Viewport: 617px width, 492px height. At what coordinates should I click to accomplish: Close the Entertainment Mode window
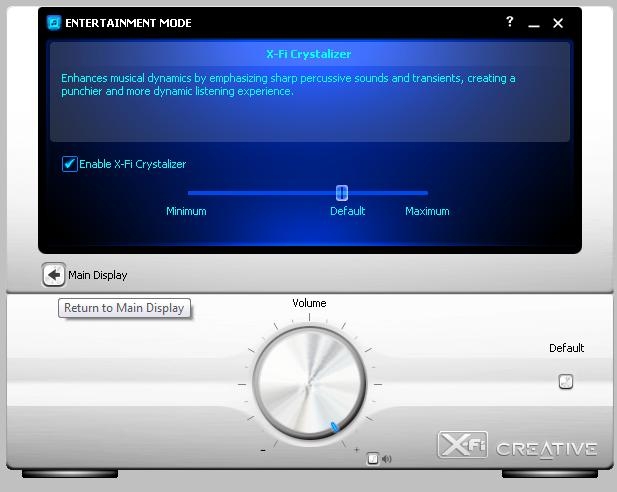pyautogui.click(x=558, y=23)
